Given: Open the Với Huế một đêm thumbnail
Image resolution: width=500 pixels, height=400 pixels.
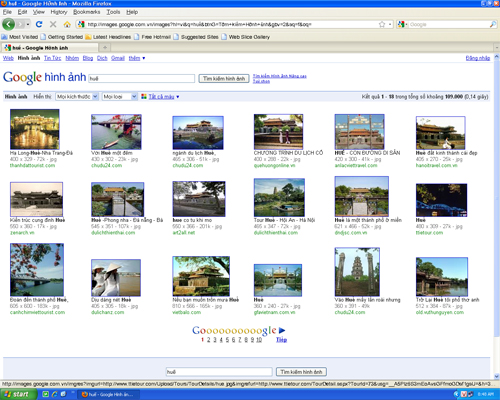Looking at the screenshot, I should pyautogui.click(x=116, y=132).
